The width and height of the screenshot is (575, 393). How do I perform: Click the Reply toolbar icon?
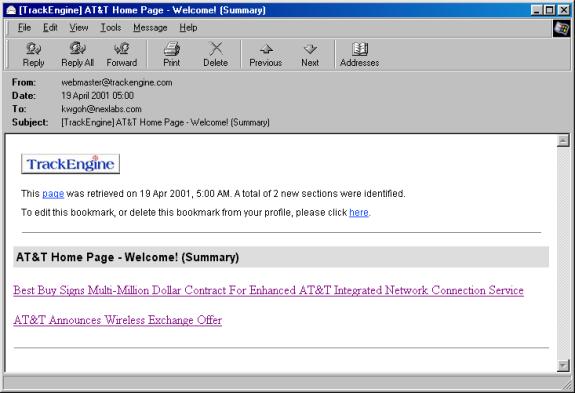pos(33,55)
